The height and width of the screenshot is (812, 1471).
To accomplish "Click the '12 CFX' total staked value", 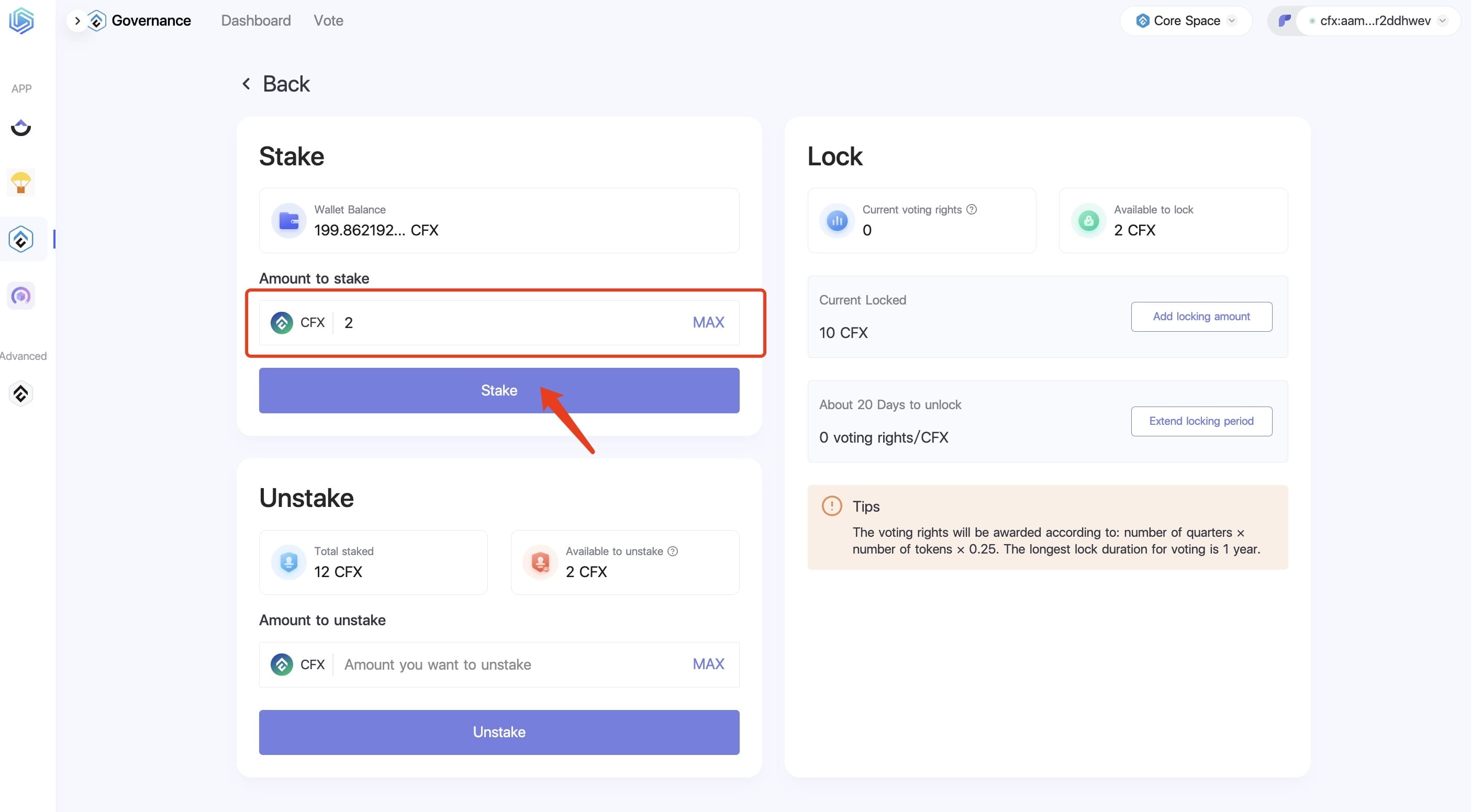I will [338, 572].
